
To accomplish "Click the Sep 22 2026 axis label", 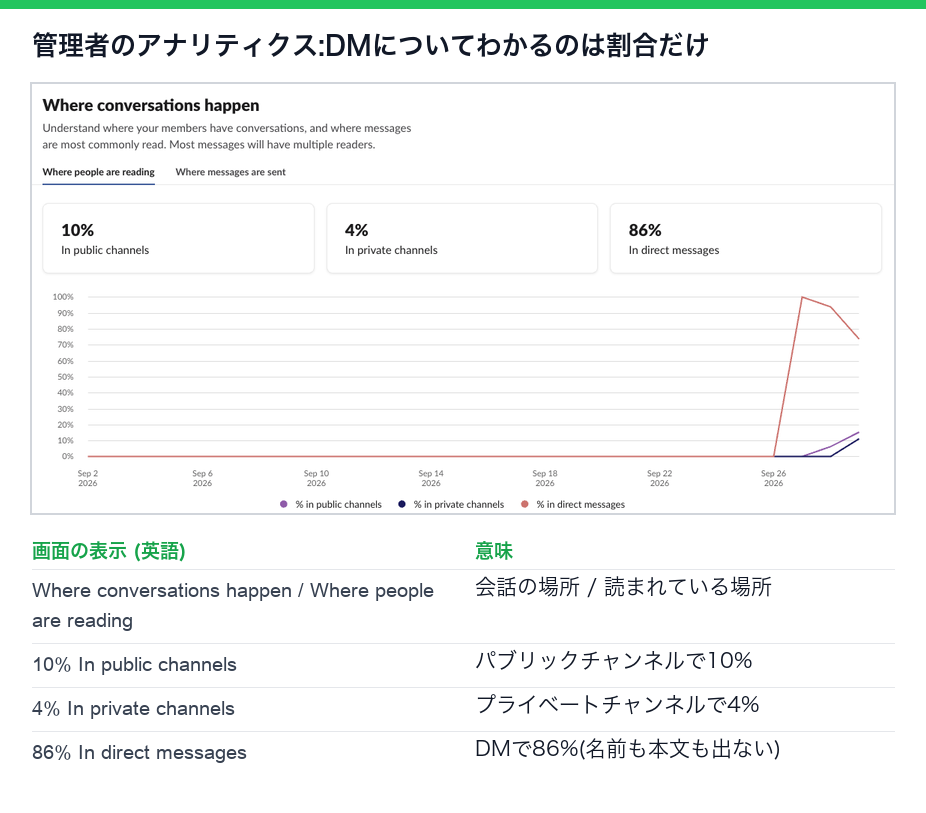I will [x=659, y=478].
